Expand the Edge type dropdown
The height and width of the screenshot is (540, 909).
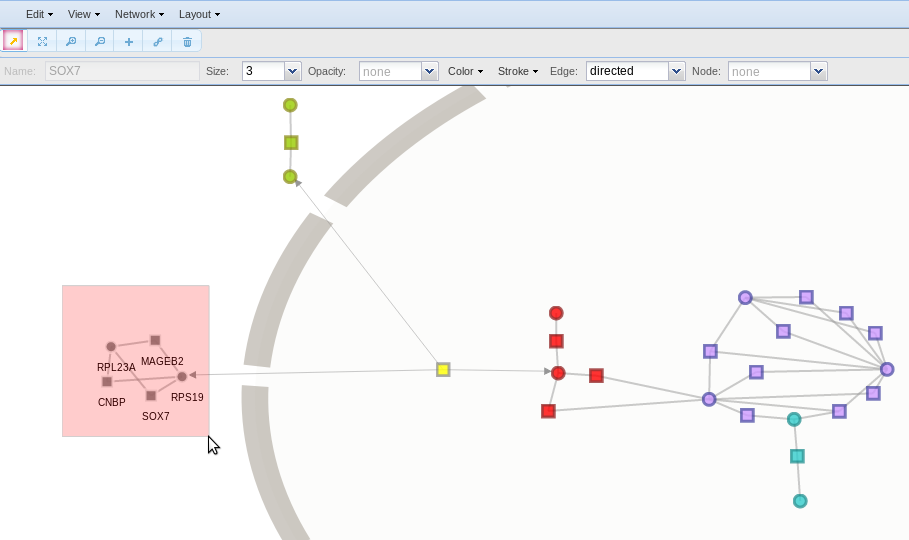point(676,71)
